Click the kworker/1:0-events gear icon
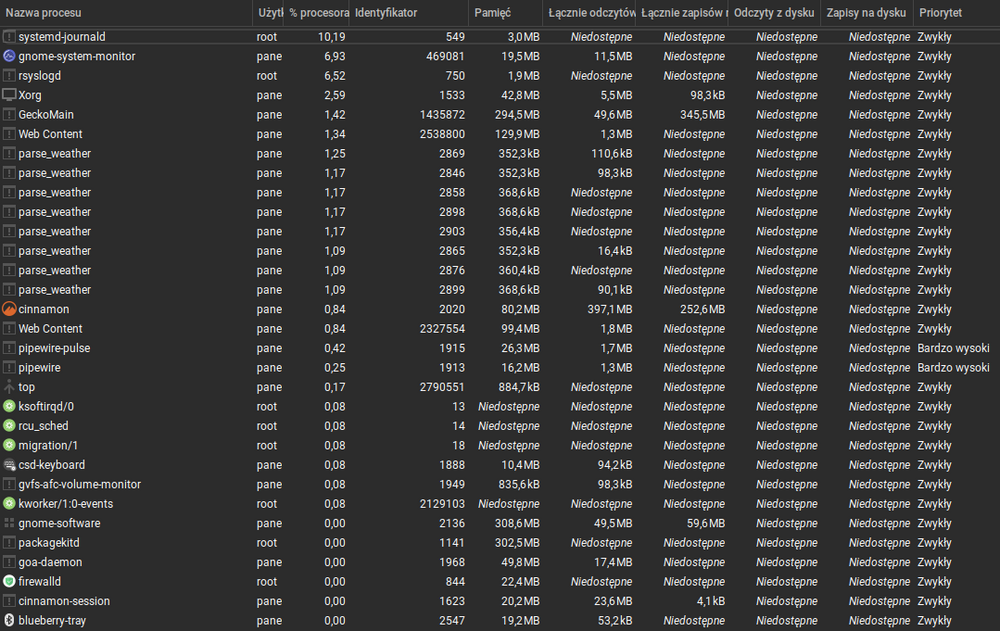The image size is (1000, 631). pyautogui.click(x=9, y=503)
